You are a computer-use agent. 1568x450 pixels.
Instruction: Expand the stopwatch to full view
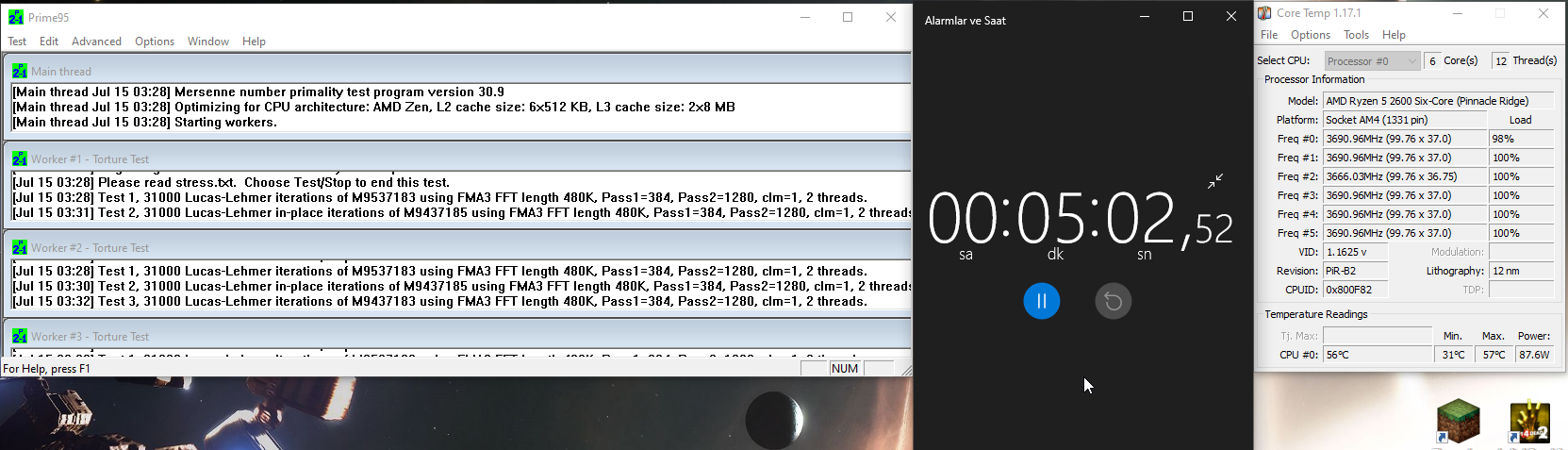click(x=1215, y=181)
